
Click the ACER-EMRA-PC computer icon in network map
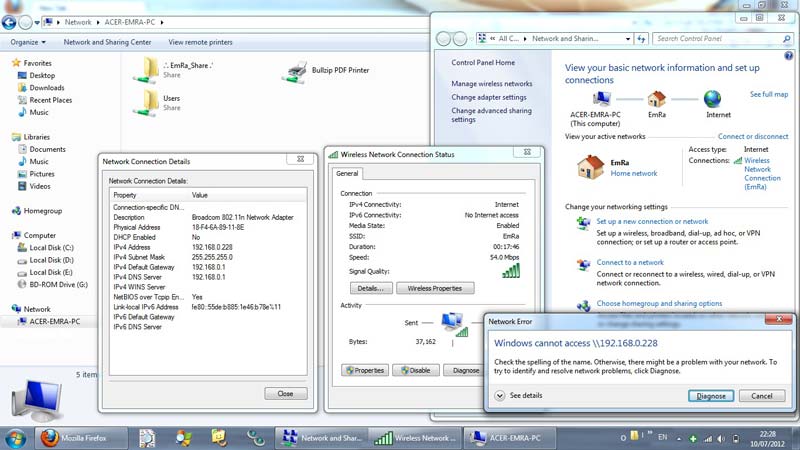(602, 99)
